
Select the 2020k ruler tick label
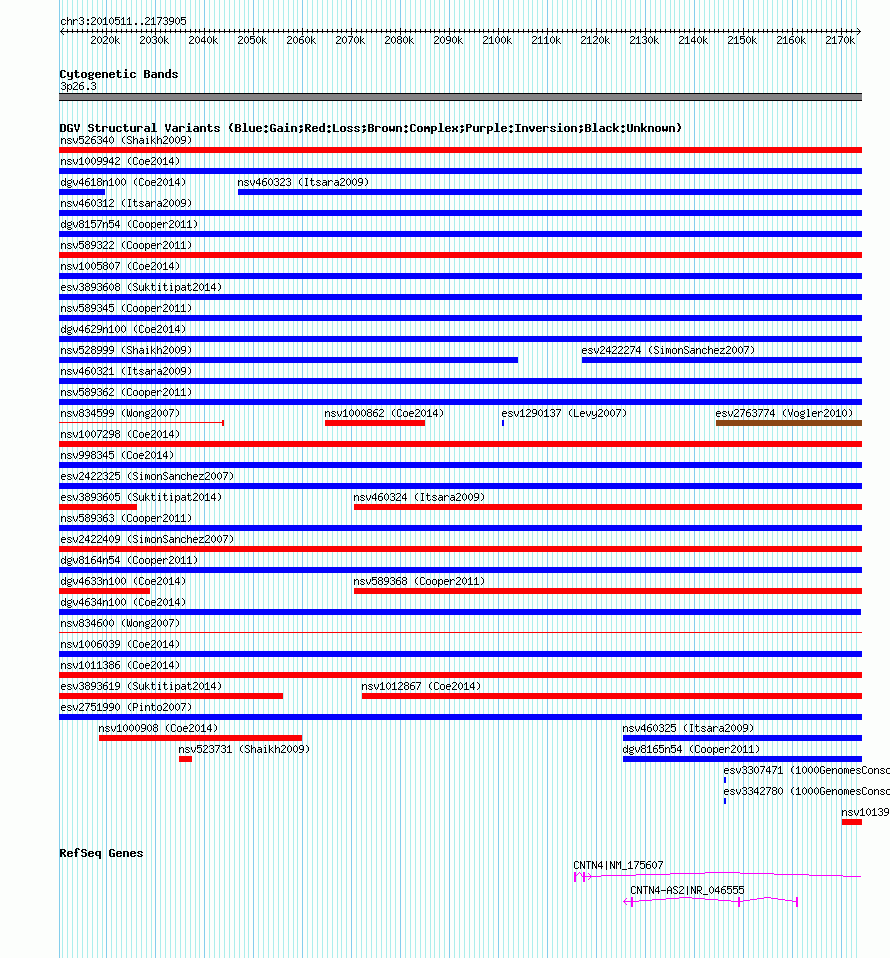105,40
